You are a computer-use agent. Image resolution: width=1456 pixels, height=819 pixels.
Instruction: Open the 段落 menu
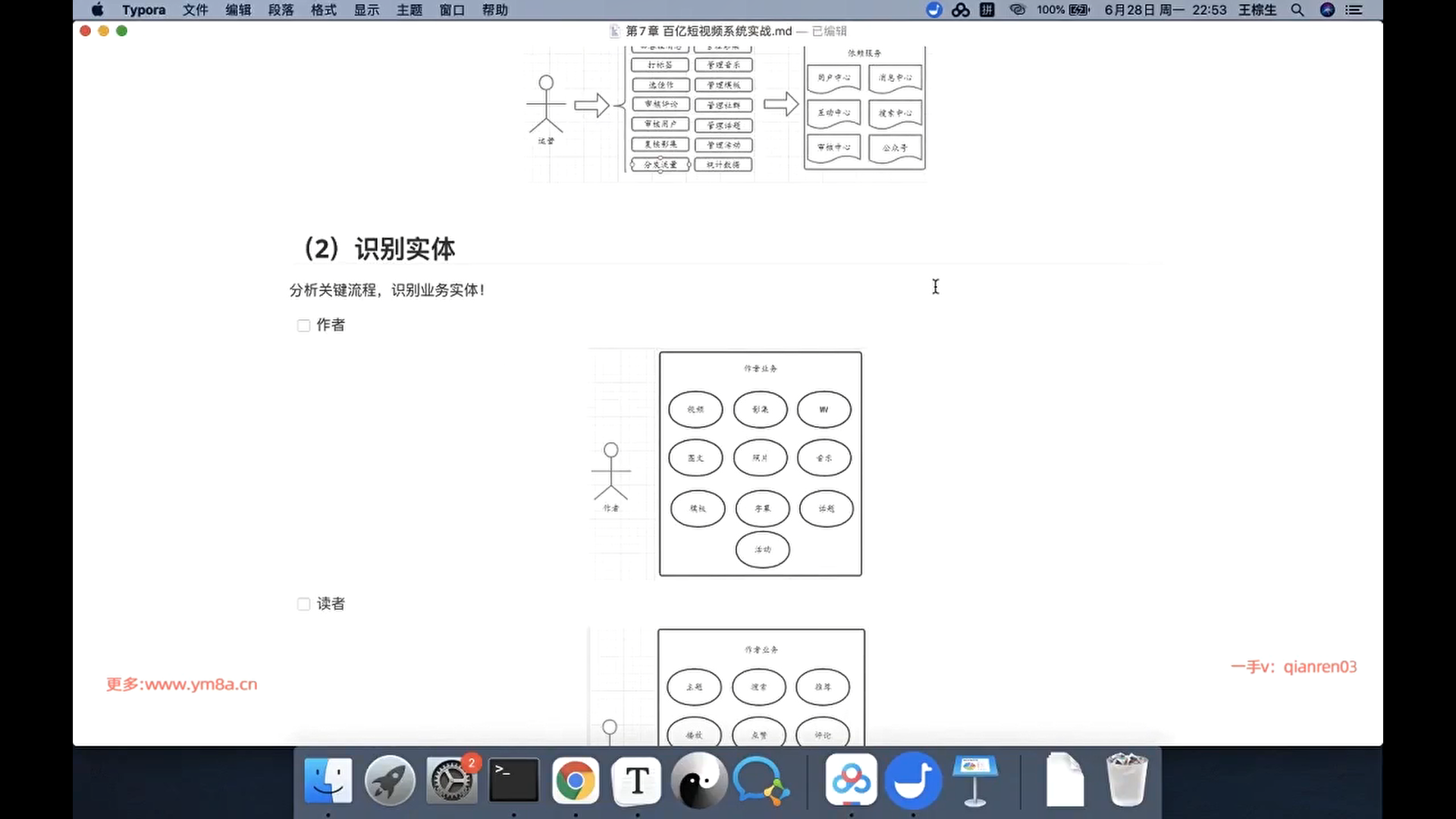tap(281, 10)
